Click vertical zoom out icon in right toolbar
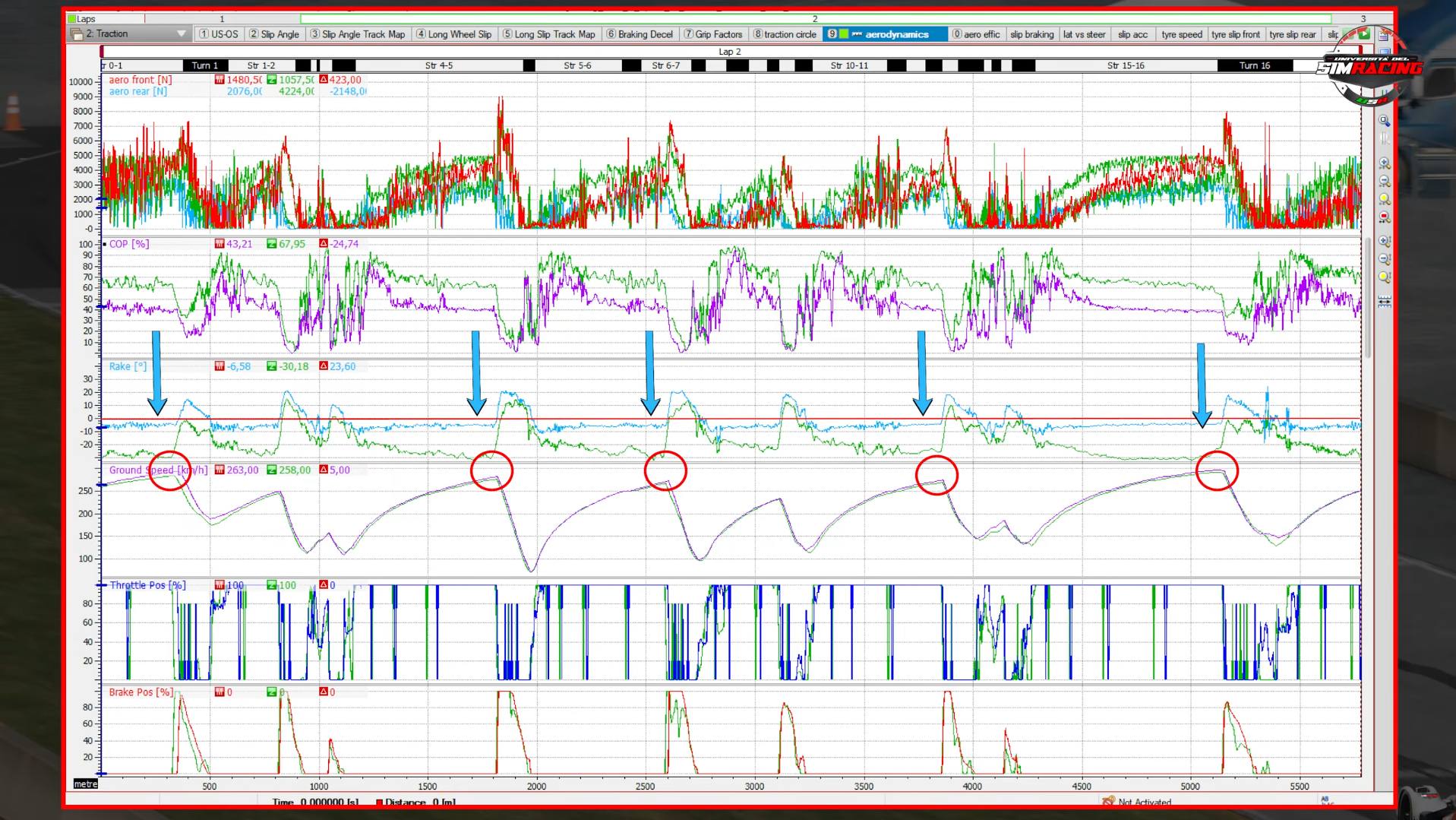Viewport: 1456px width, 820px height. (1384, 260)
